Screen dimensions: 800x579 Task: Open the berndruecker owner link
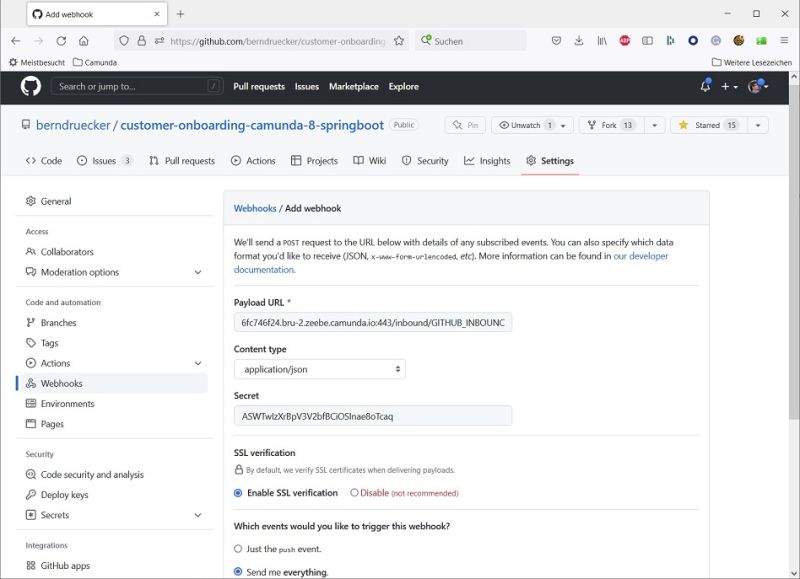pos(73,125)
